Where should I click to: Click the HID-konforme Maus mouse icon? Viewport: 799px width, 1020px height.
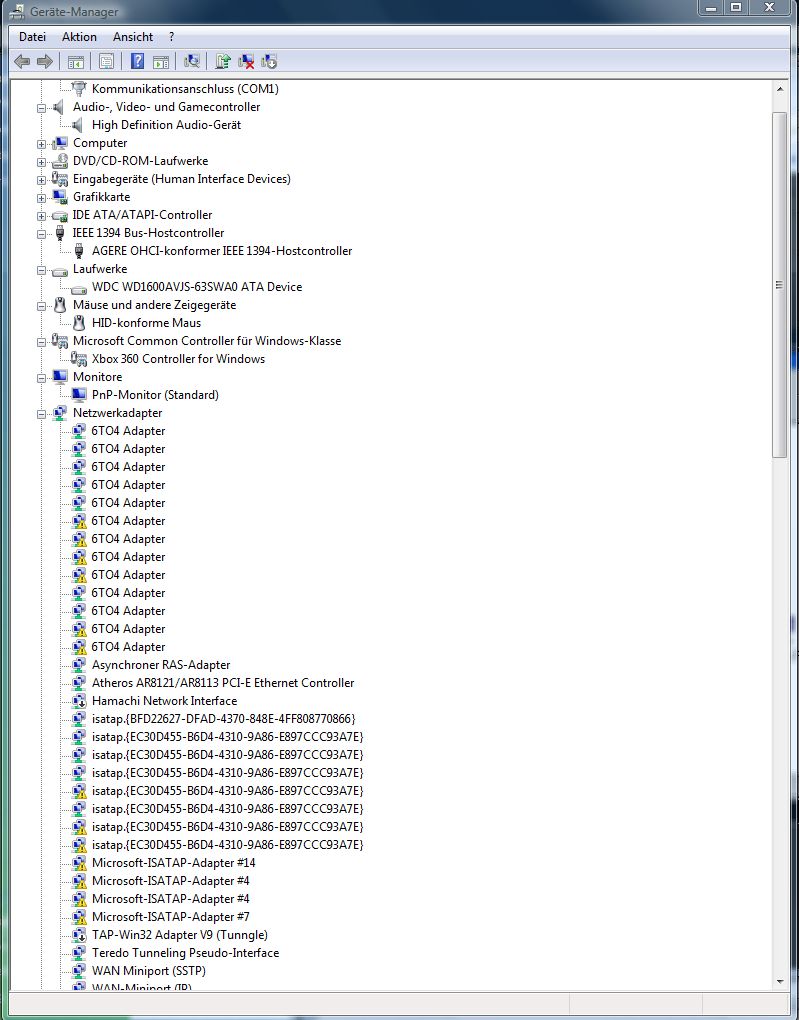[x=79, y=323]
